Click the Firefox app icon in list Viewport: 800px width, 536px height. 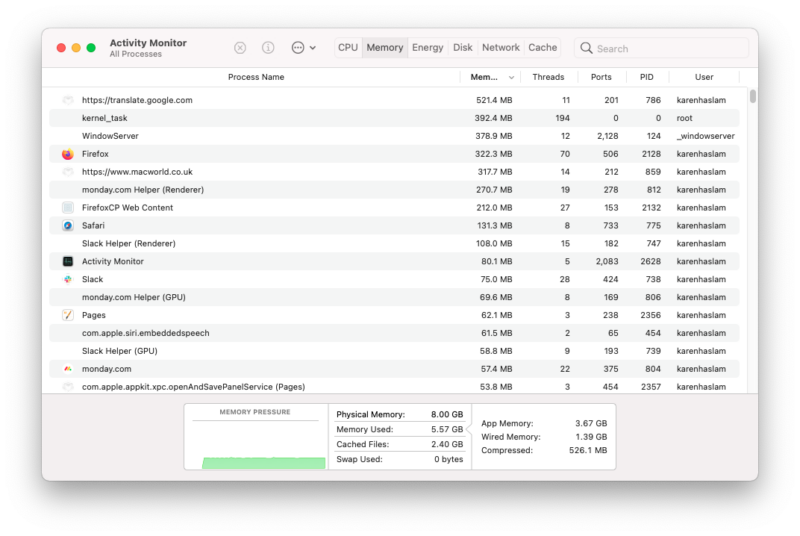pos(68,154)
